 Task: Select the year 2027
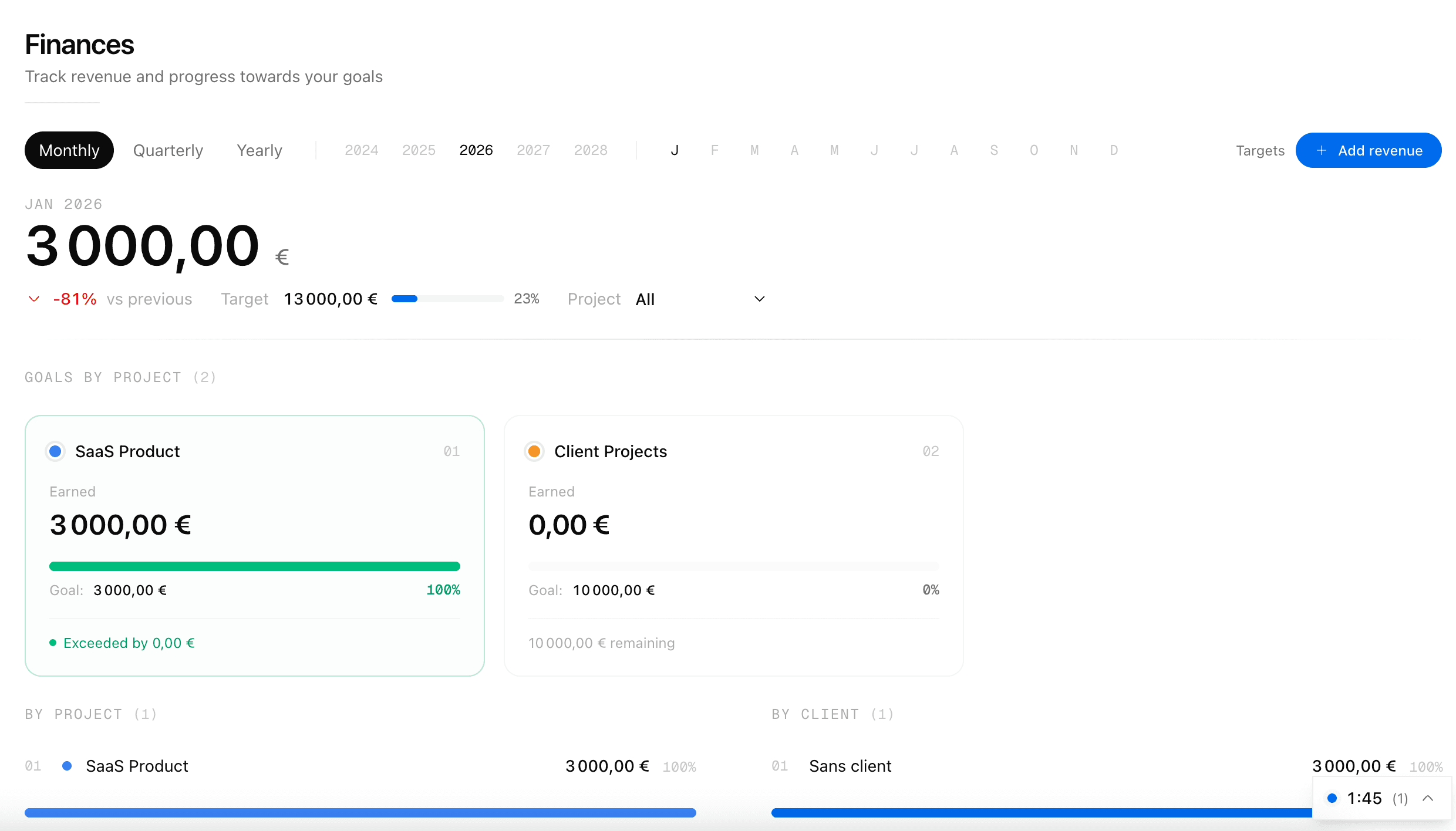point(533,150)
